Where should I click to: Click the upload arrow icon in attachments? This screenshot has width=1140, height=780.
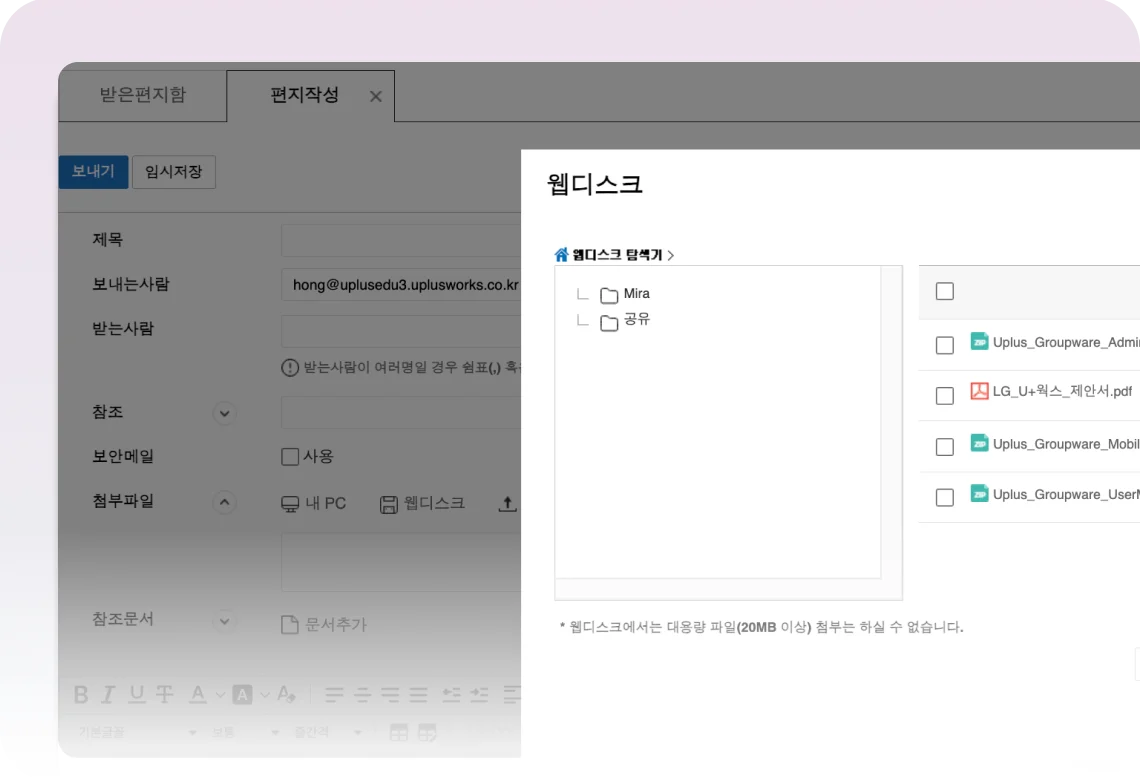507,504
